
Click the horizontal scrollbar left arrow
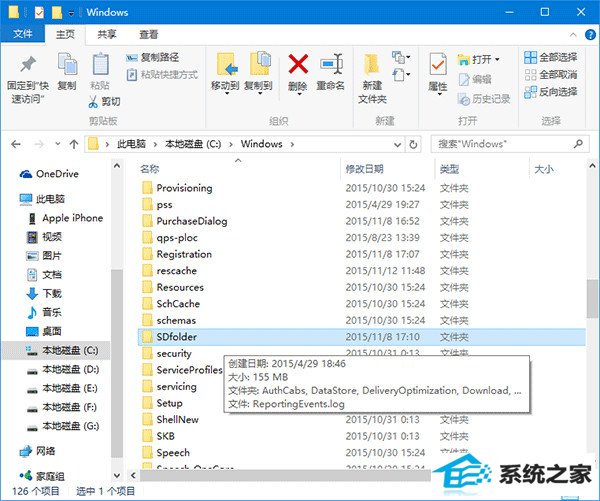(133, 476)
